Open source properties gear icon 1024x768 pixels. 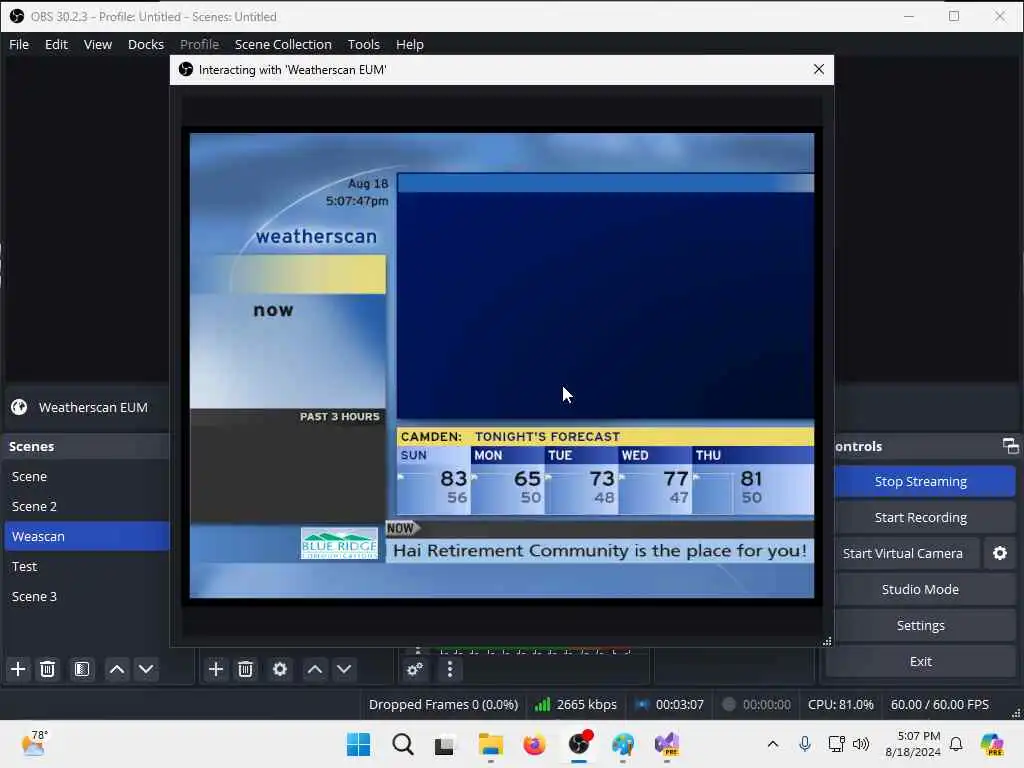click(x=280, y=669)
